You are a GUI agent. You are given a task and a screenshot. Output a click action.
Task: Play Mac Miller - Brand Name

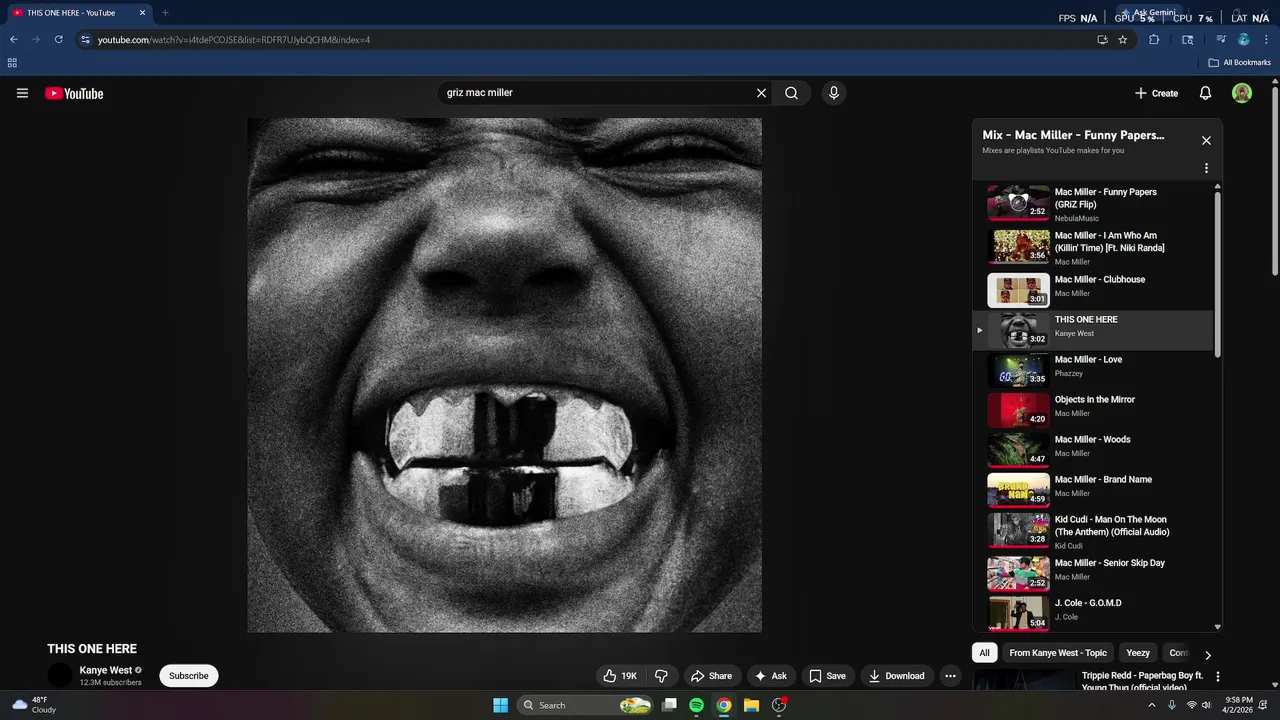pyautogui.click(x=1093, y=490)
